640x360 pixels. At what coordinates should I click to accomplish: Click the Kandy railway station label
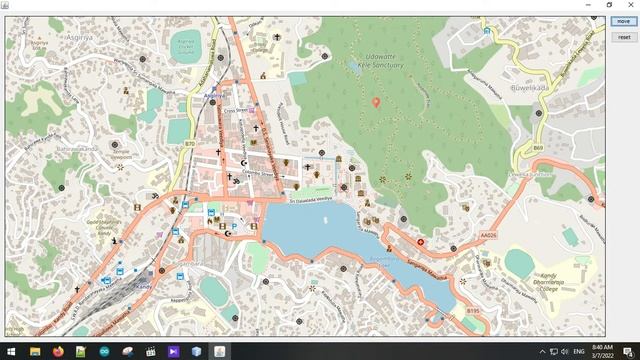tap(144, 287)
